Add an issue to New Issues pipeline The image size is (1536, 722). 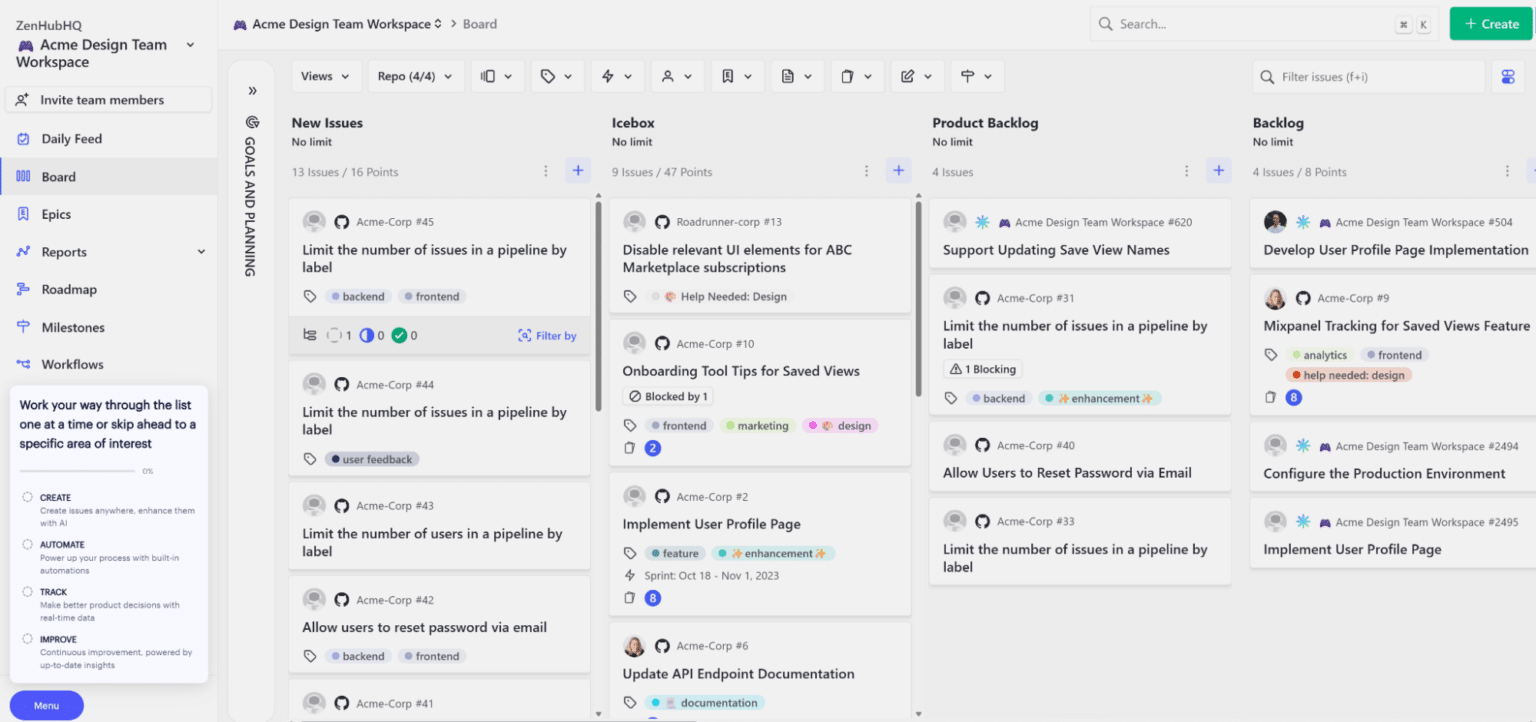coord(578,171)
